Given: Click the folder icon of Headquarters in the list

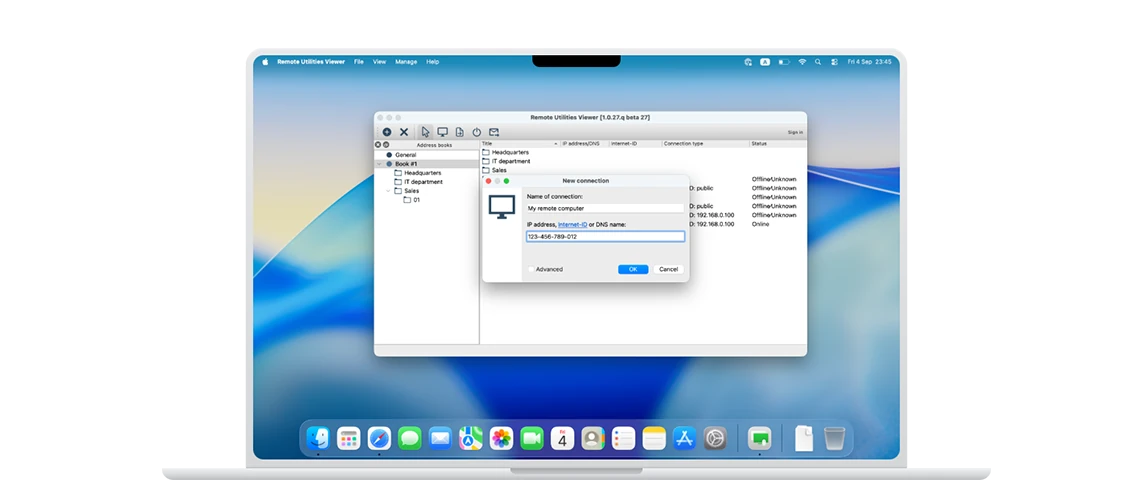Looking at the screenshot, I should (486, 153).
